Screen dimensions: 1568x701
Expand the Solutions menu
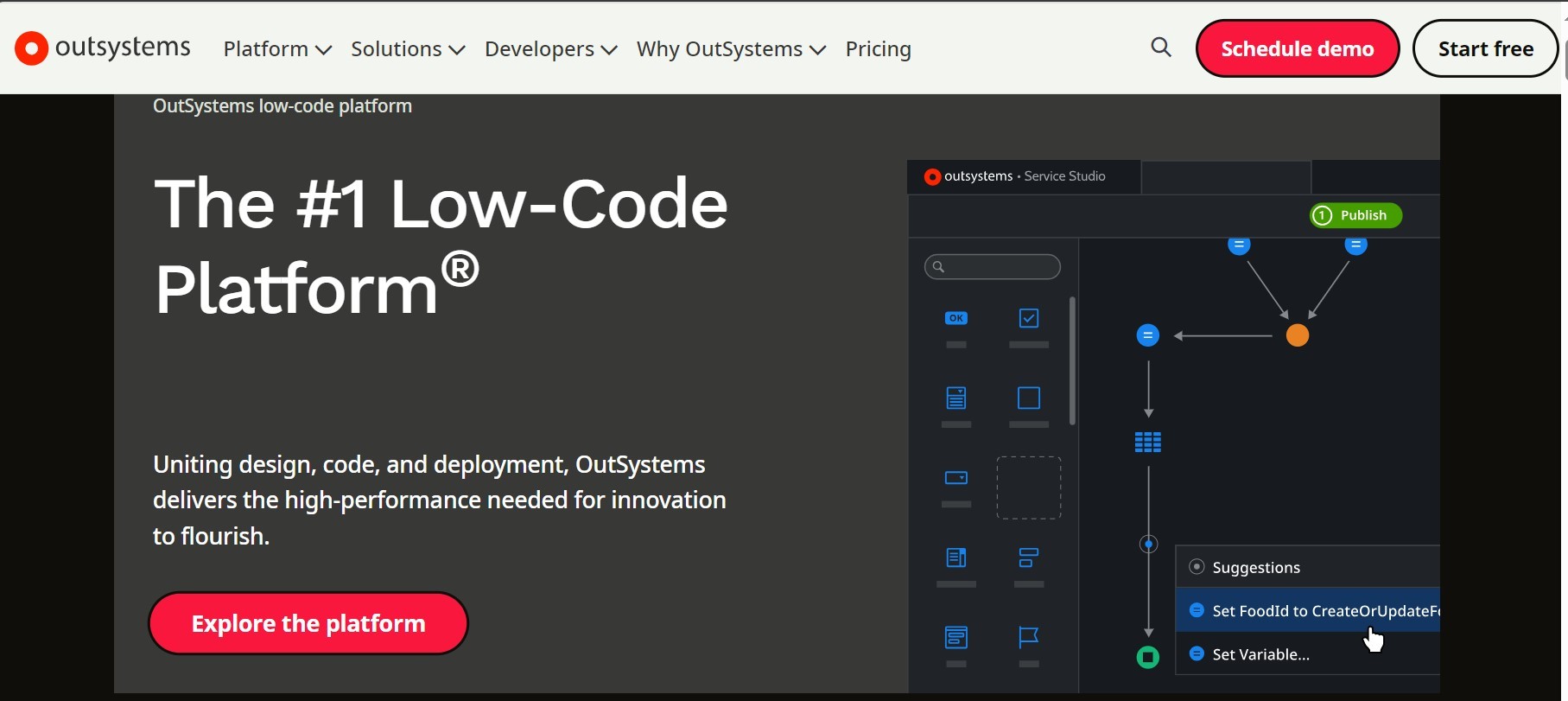[x=408, y=49]
